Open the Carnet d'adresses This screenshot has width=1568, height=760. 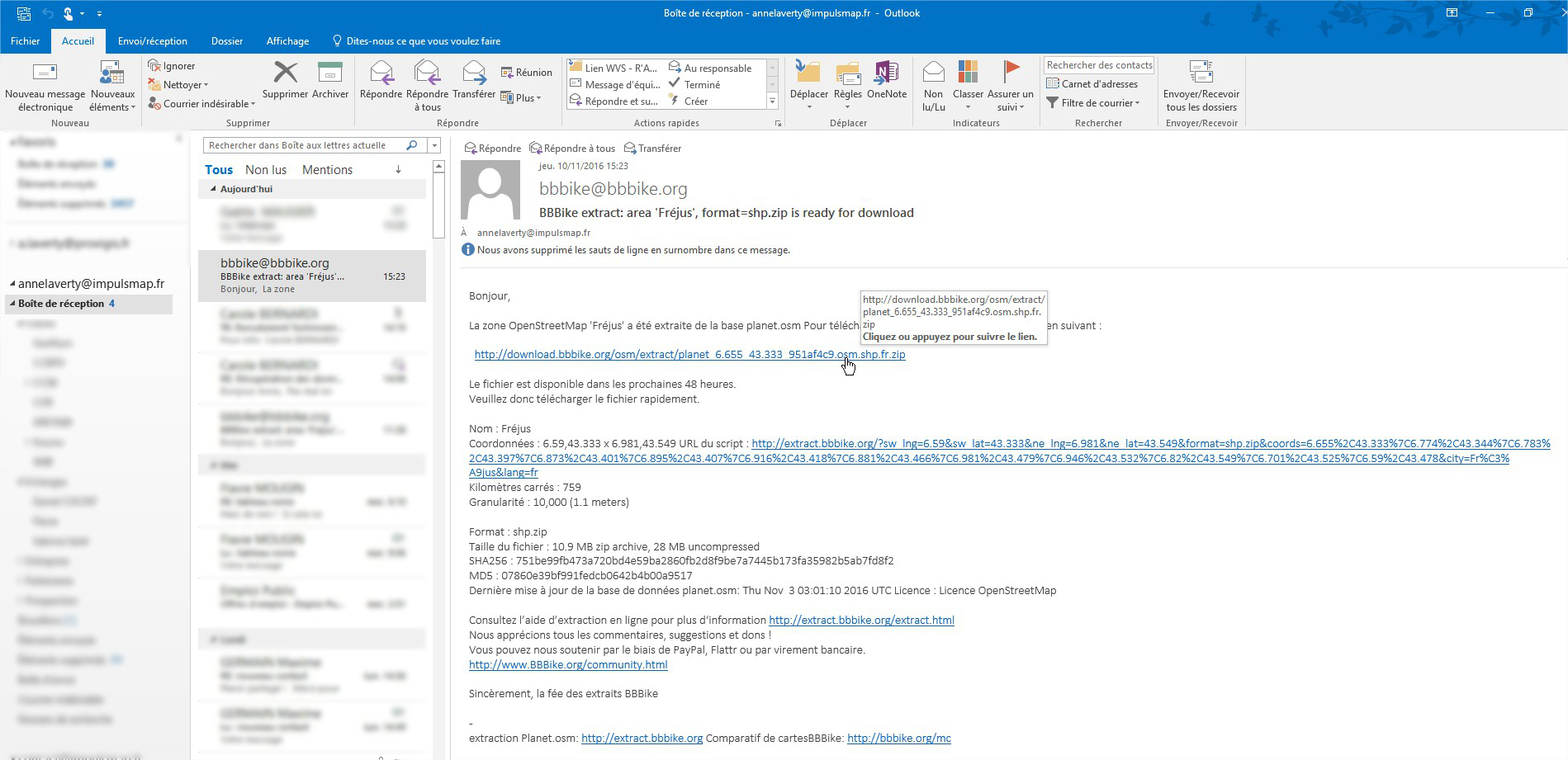[x=1092, y=84]
